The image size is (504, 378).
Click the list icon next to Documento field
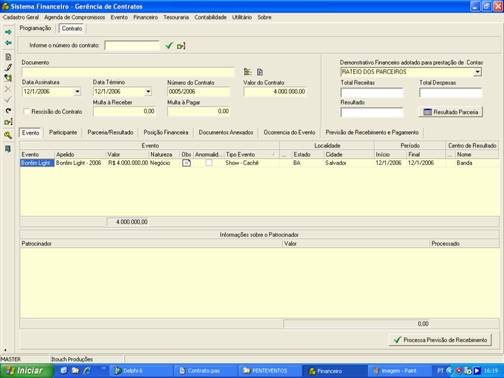[x=248, y=72]
